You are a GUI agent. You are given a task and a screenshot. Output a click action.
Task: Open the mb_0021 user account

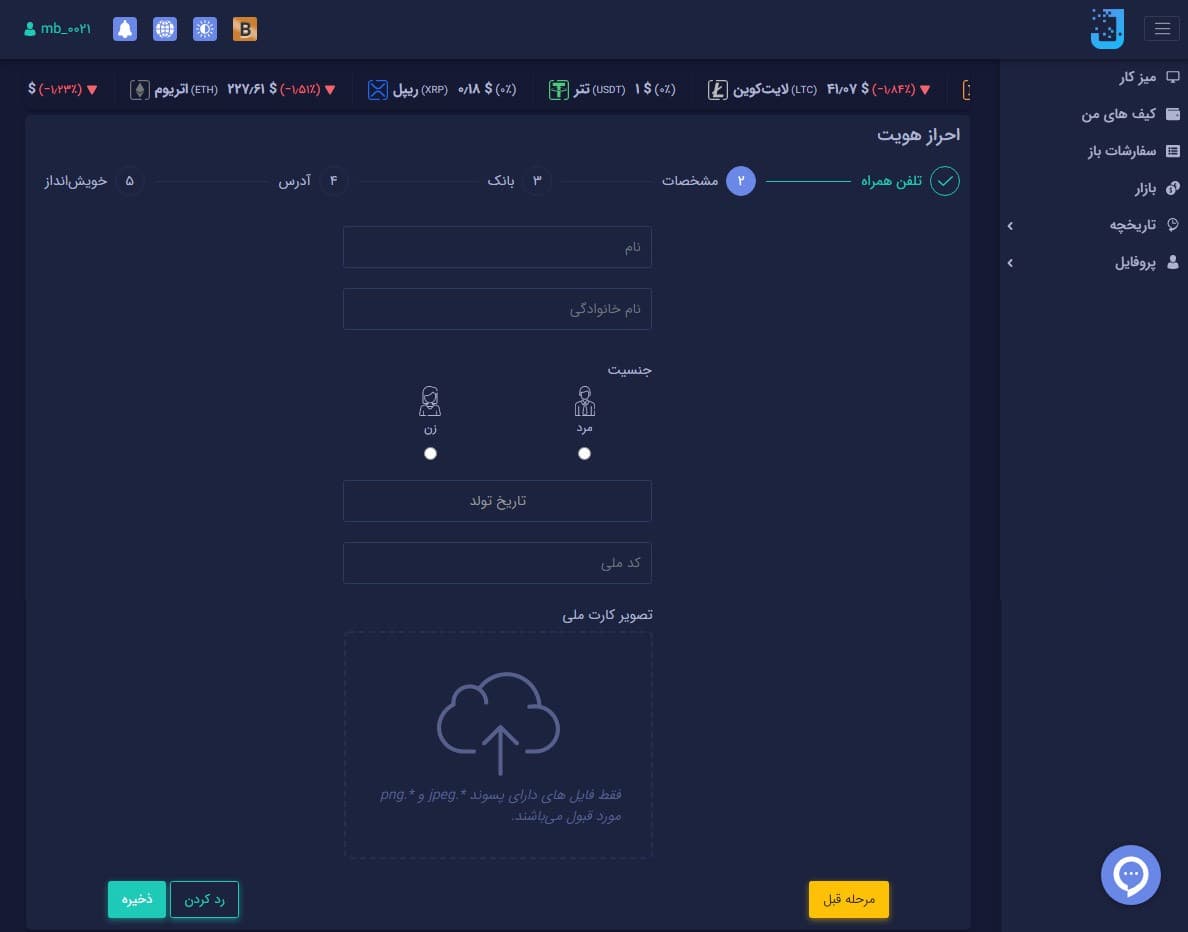(x=58, y=29)
